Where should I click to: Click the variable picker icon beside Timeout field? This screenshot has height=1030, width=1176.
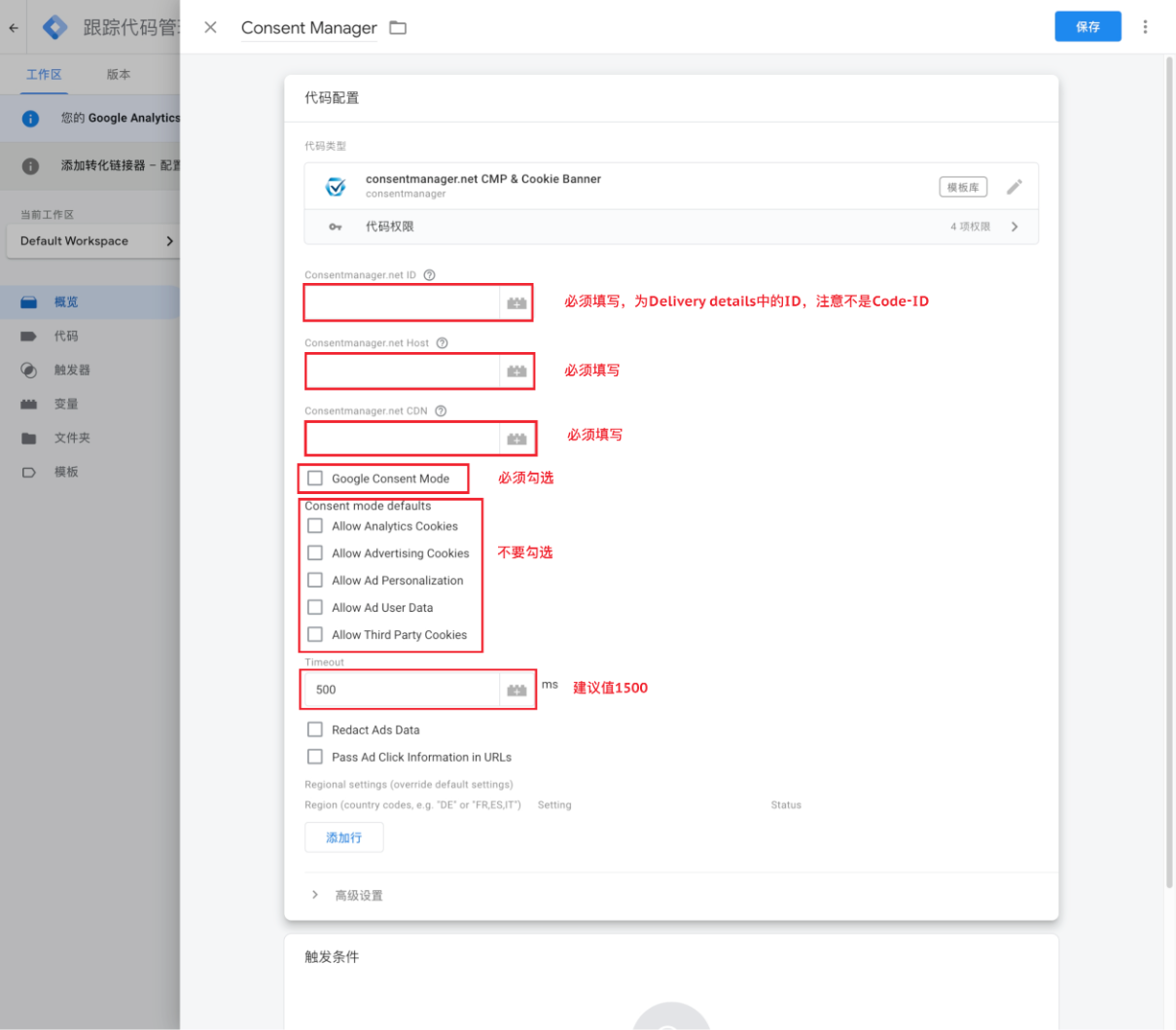coord(517,690)
